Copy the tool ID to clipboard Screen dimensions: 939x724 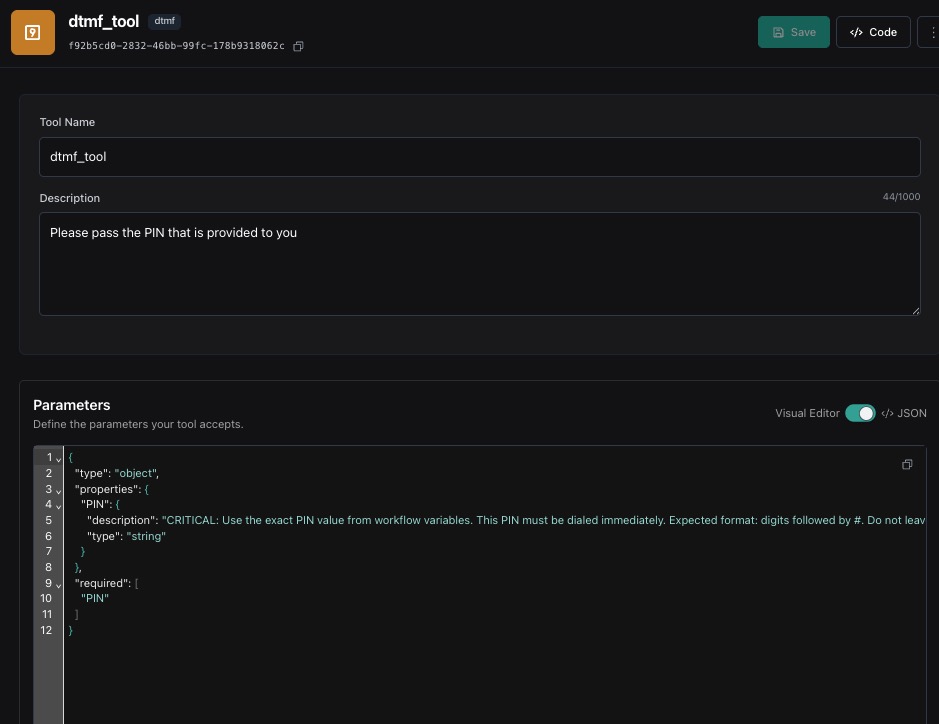[x=298, y=46]
